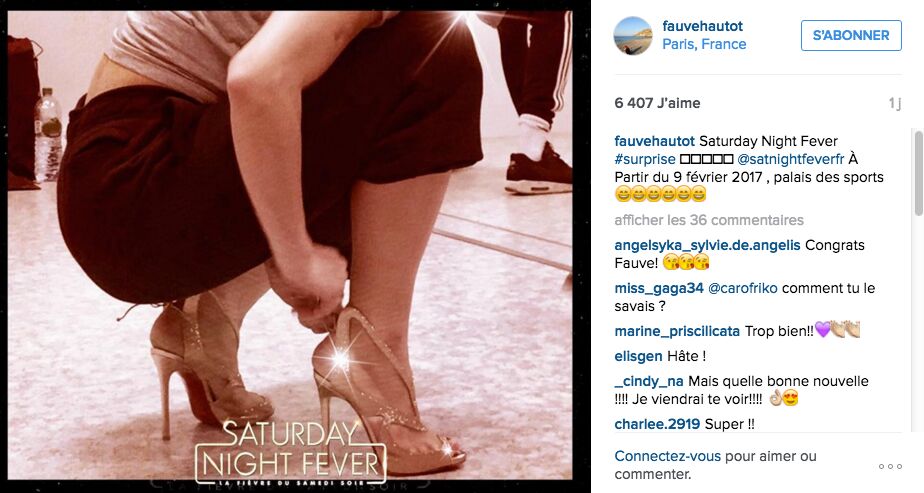Open fauvehautot profile avatar picture

[x=633, y=35]
